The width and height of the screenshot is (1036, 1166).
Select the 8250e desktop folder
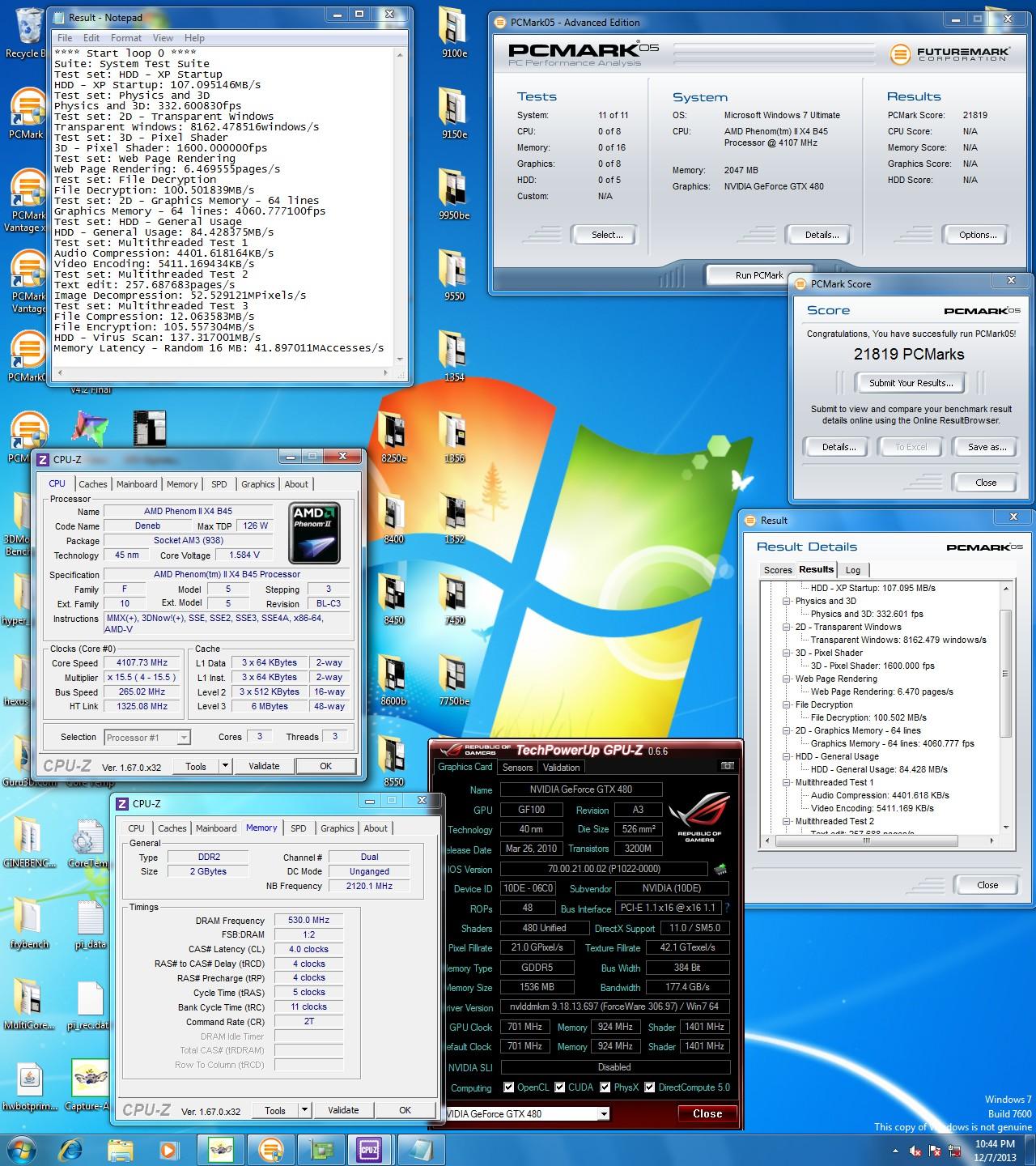point(393,439)
